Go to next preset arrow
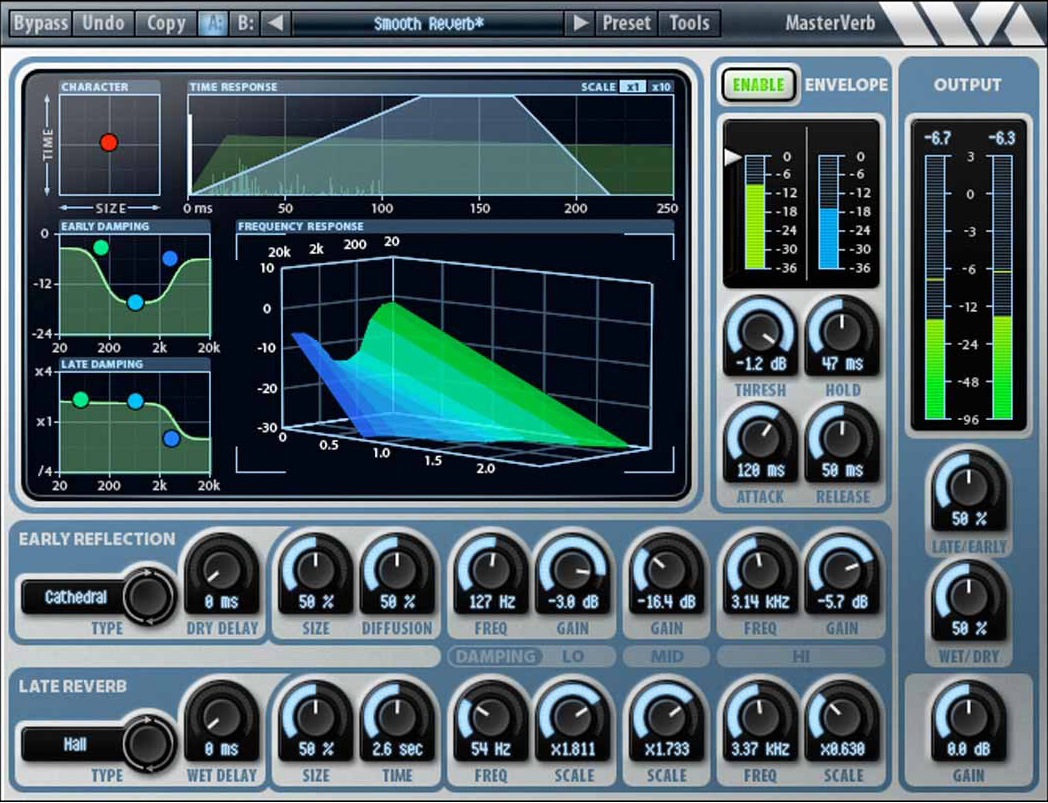This screenshot has height=803, width=1048. [x=580, y=23]
